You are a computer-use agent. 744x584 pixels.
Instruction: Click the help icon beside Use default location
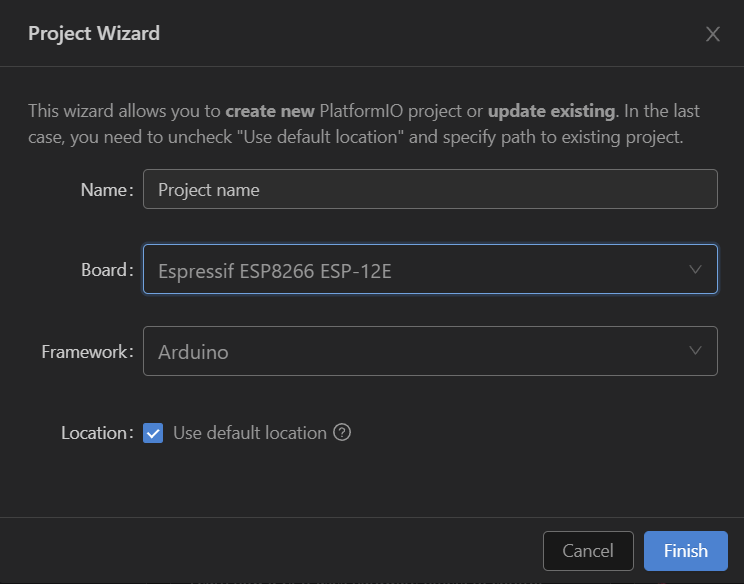click(x=342, y=433)
